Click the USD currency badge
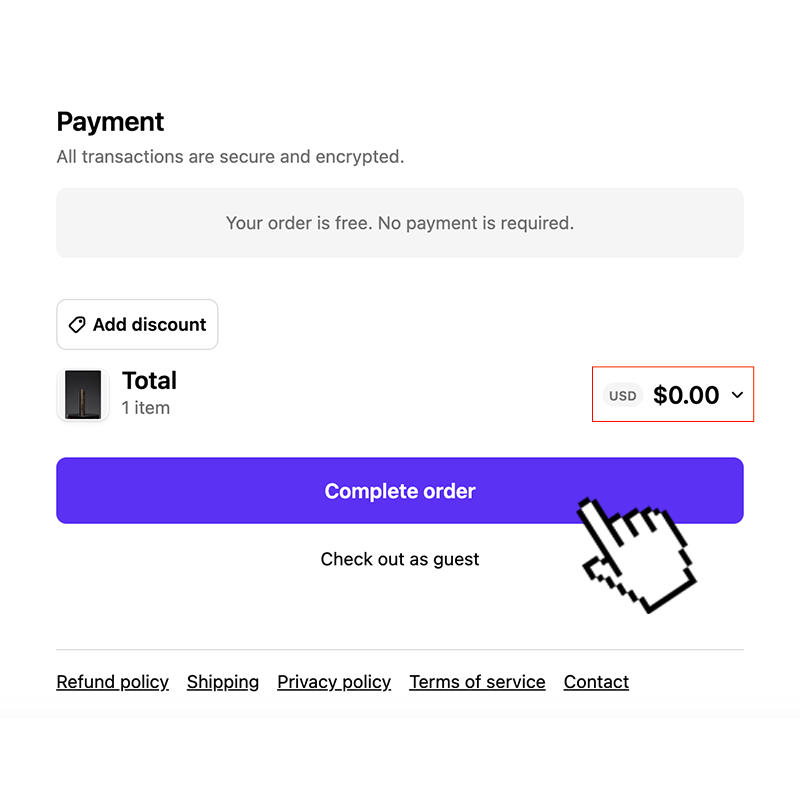This screenshot has width=800, height=800. click(x=622, y=396)
